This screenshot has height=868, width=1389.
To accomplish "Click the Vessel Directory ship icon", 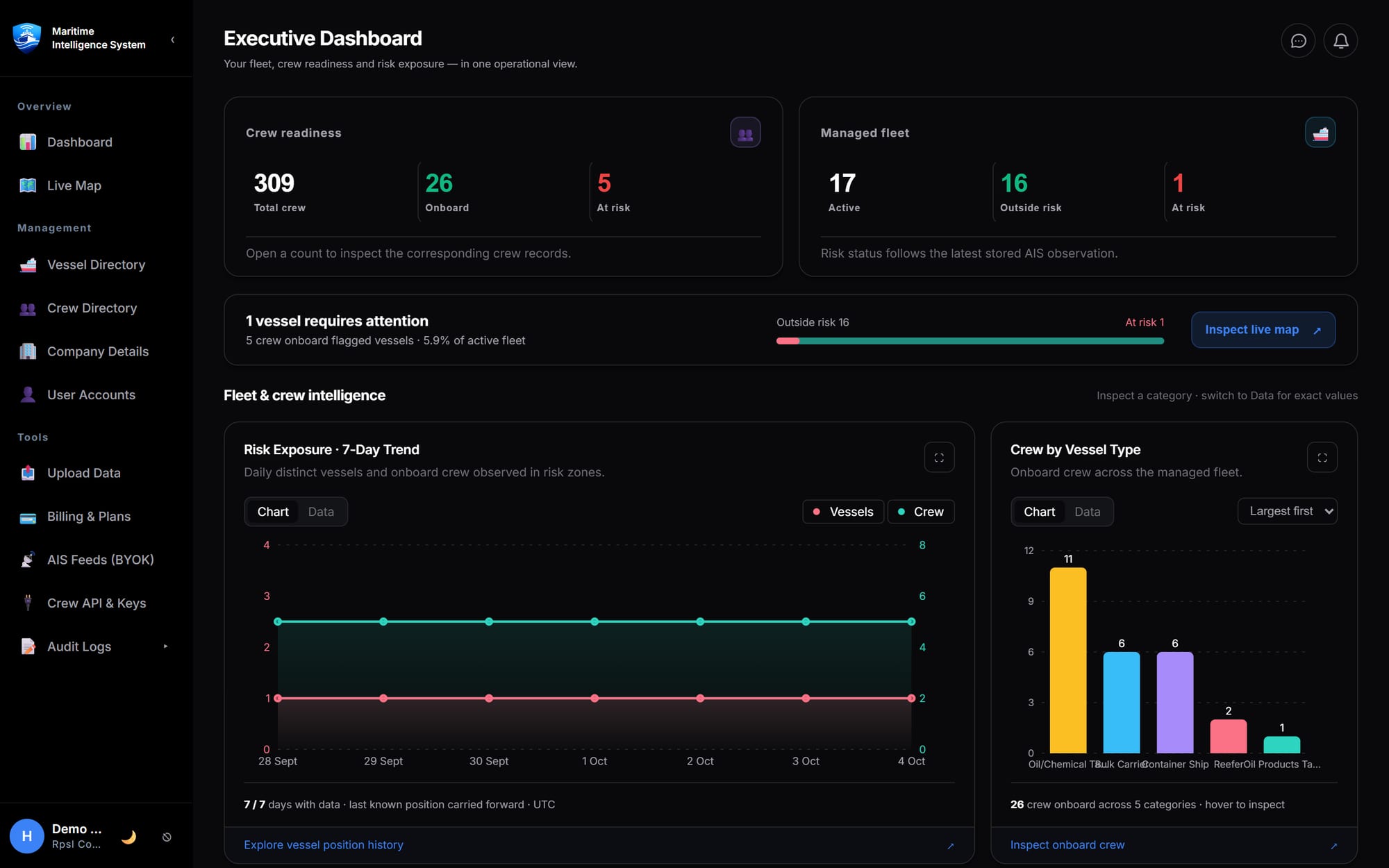I will (x=28, y=265).
